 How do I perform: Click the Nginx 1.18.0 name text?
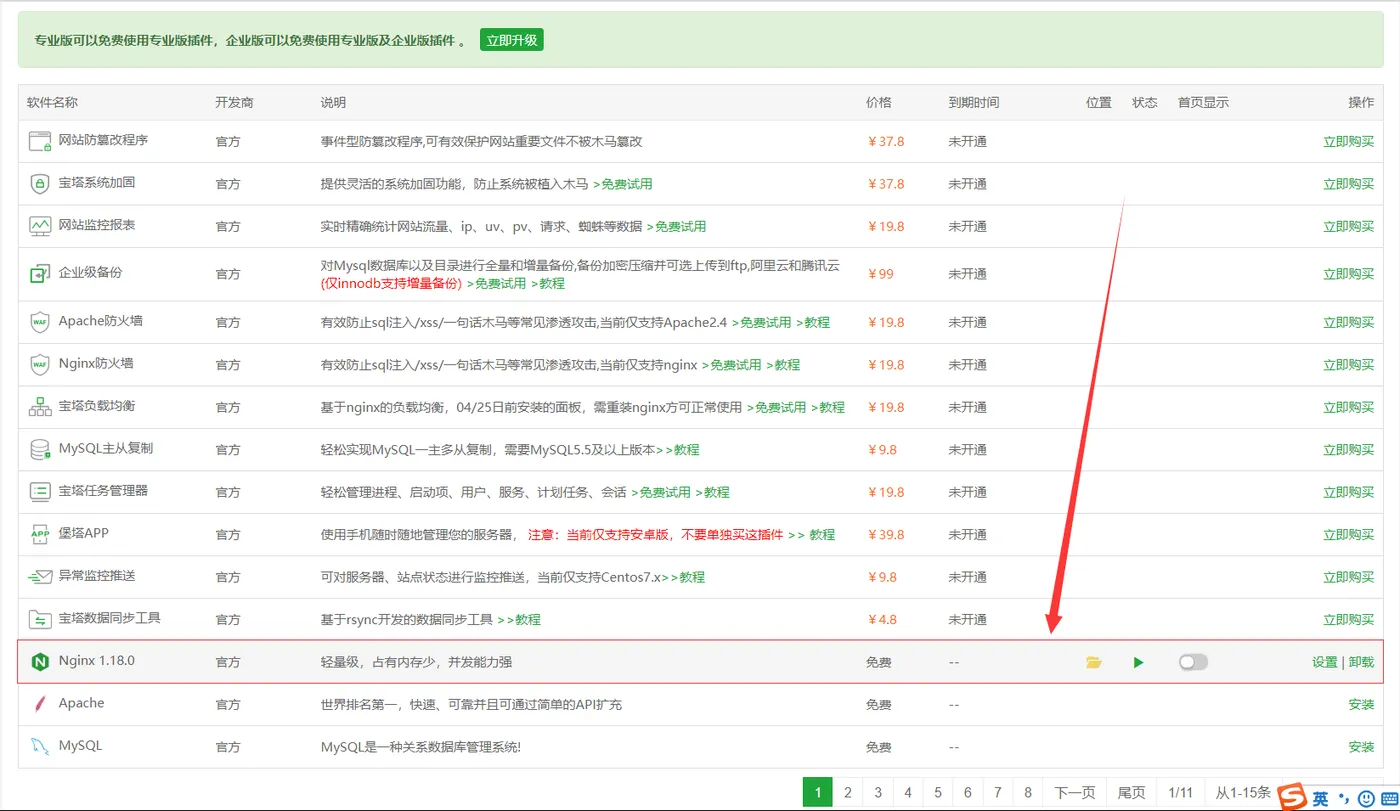click(x=97, y=661)
